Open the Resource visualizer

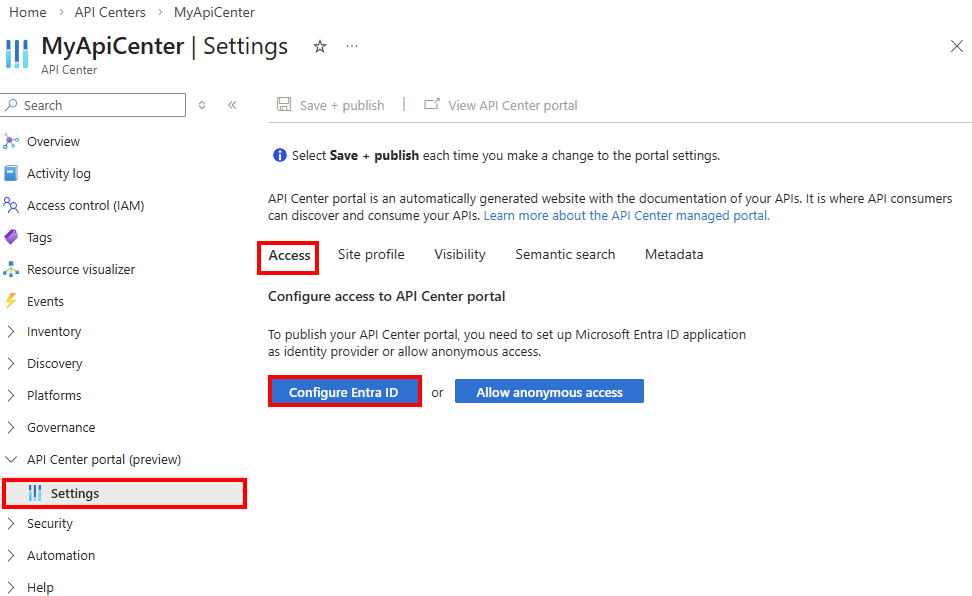[x=80, y=269]
